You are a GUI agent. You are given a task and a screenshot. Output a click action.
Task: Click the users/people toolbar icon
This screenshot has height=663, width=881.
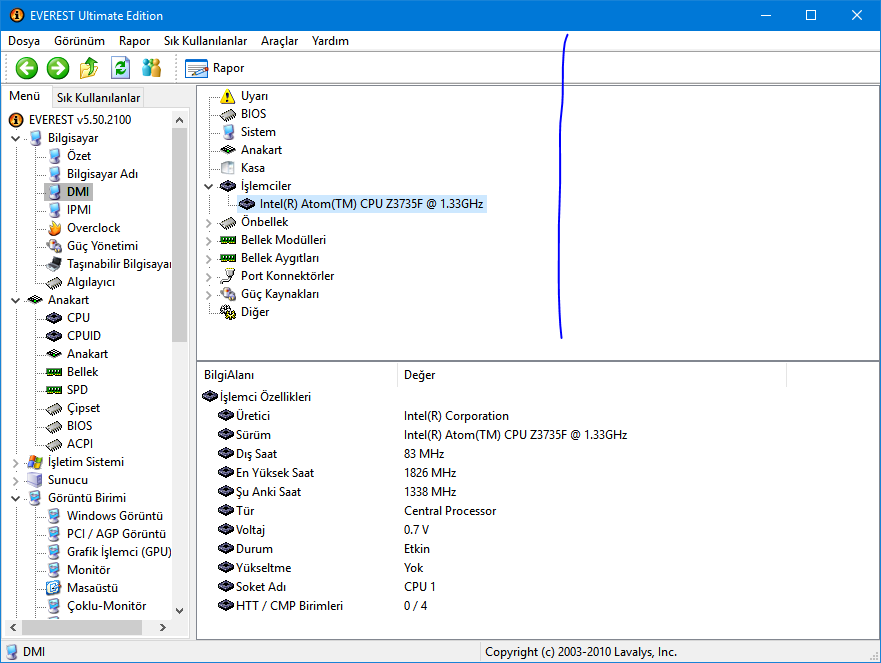(152, 68)
